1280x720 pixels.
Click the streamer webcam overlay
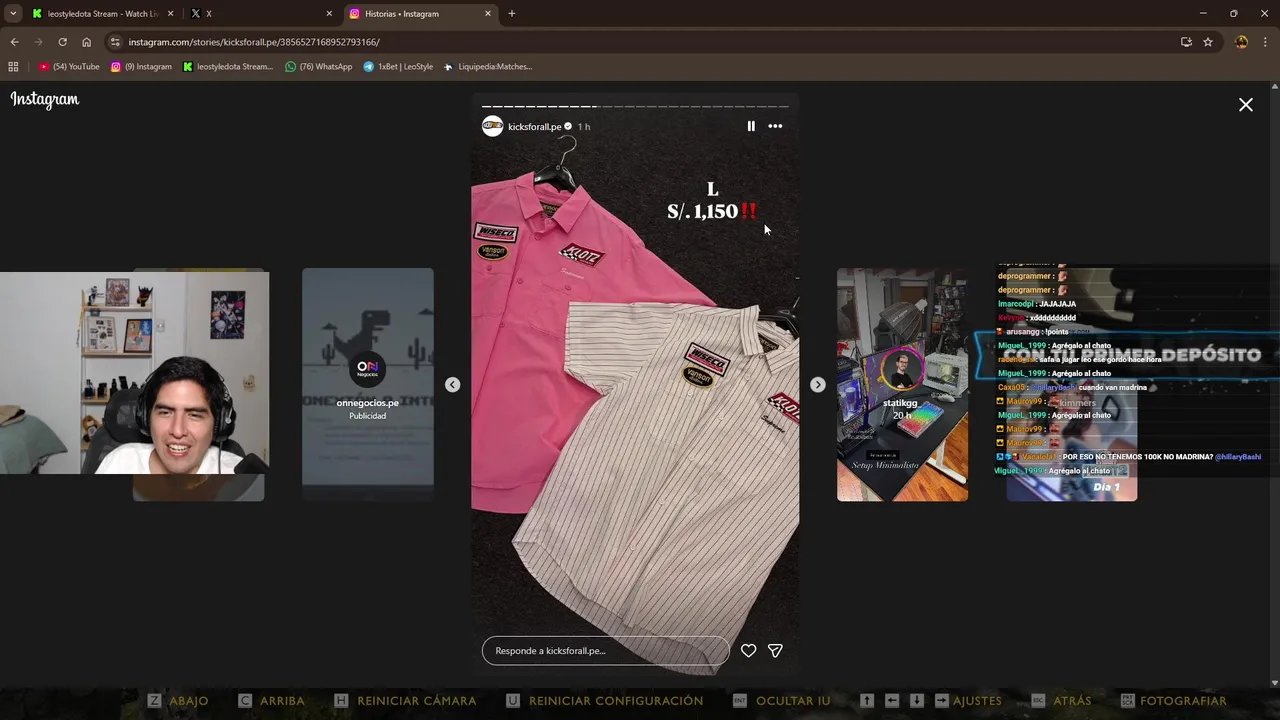click(x=134, y=371)
